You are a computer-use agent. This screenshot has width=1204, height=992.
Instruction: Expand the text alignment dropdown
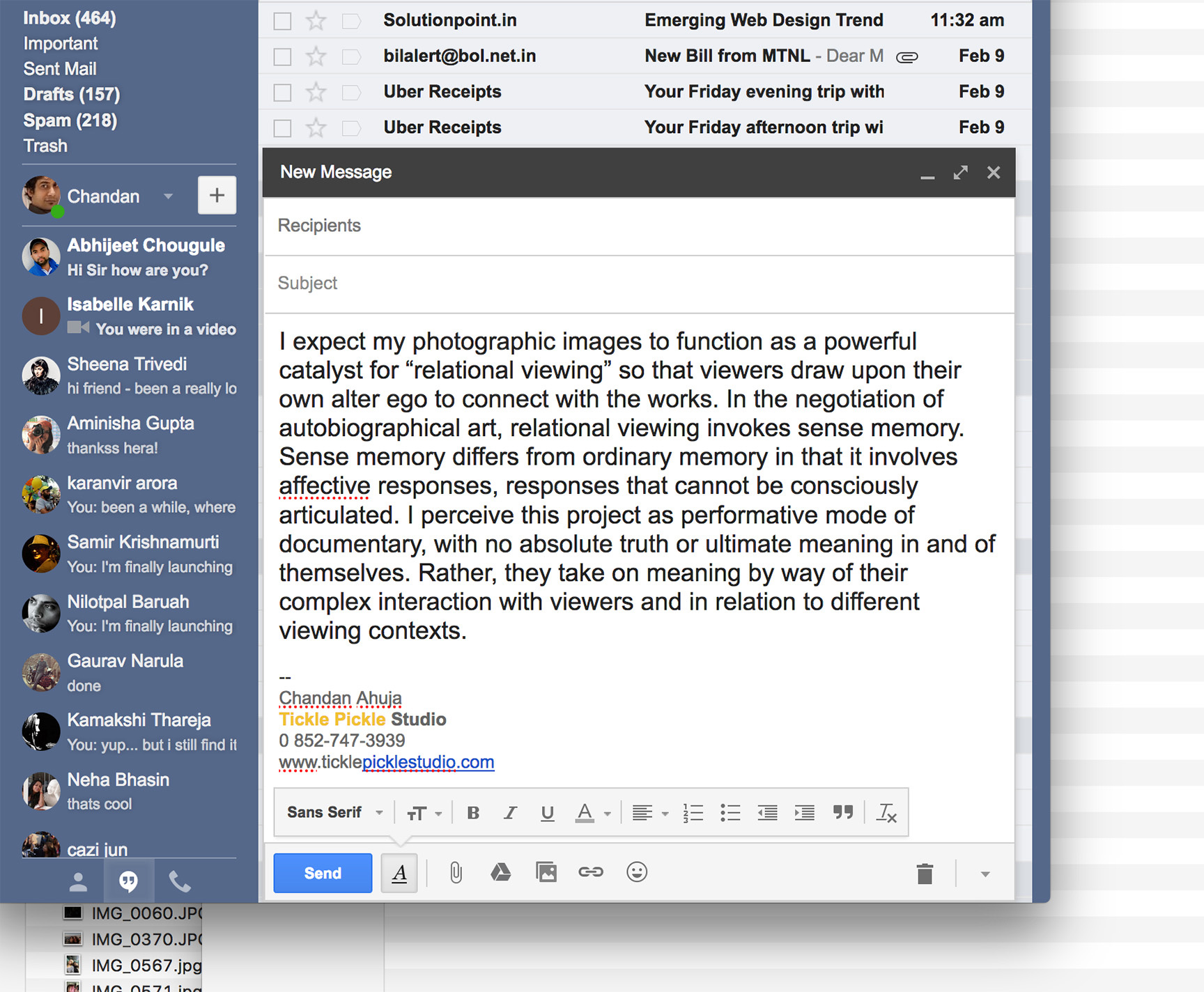(x=649, y=813)
